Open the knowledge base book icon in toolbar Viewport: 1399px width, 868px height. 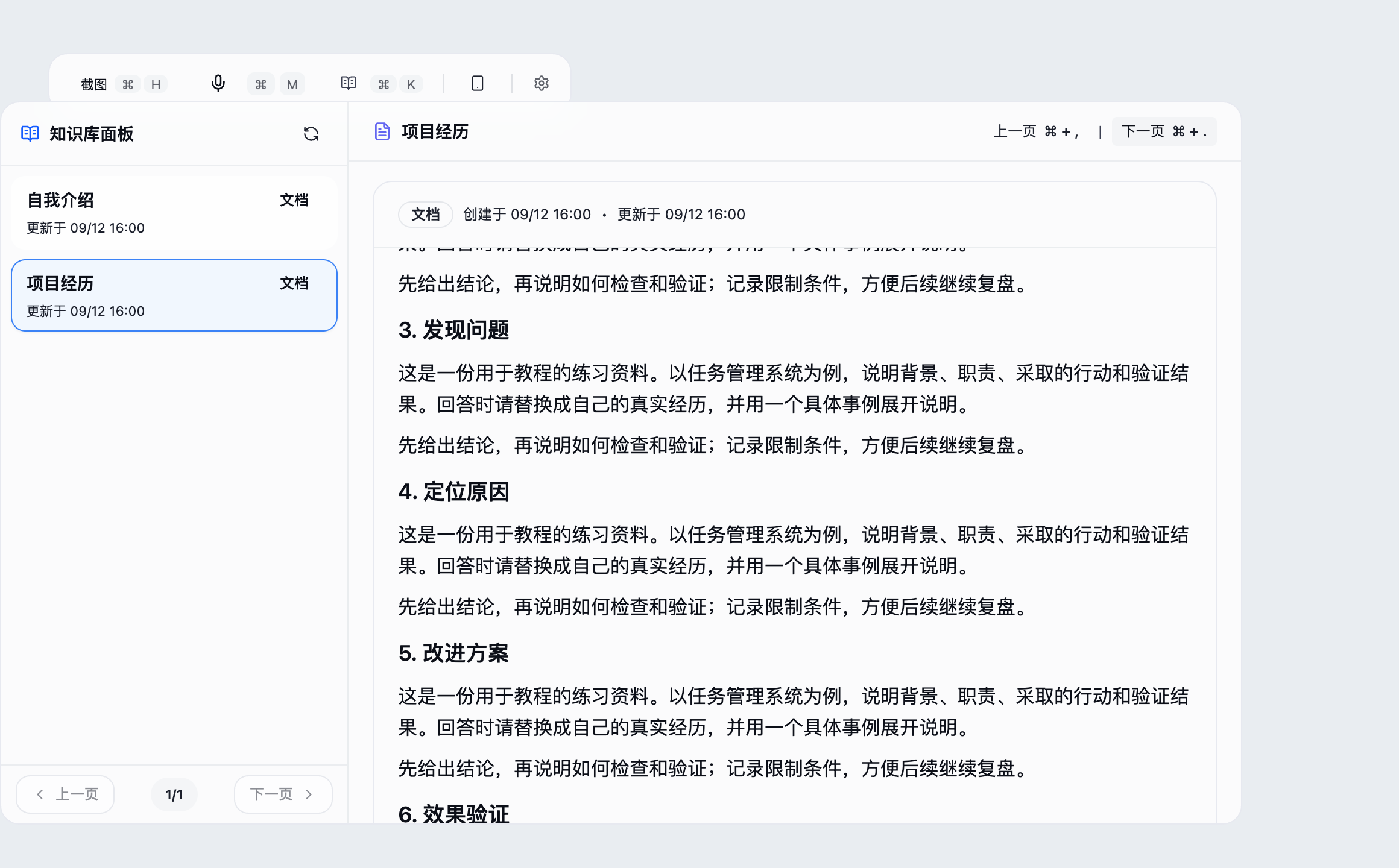point(349,83)
